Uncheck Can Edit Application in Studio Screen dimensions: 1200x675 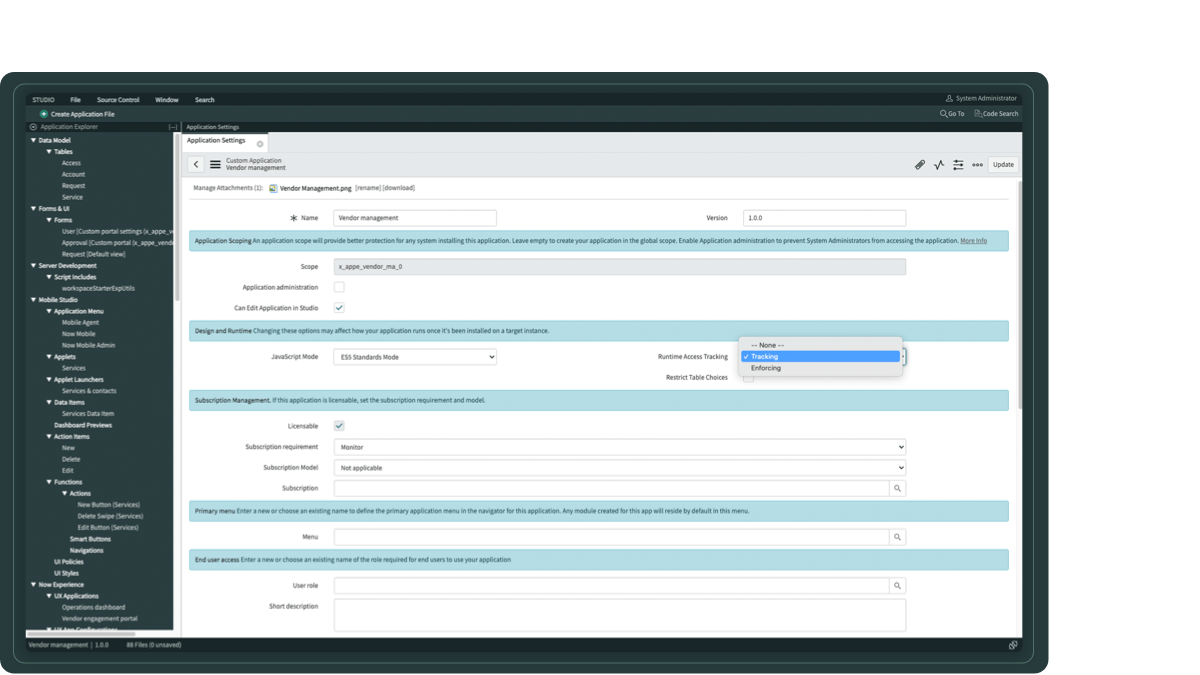click(339, 308)
